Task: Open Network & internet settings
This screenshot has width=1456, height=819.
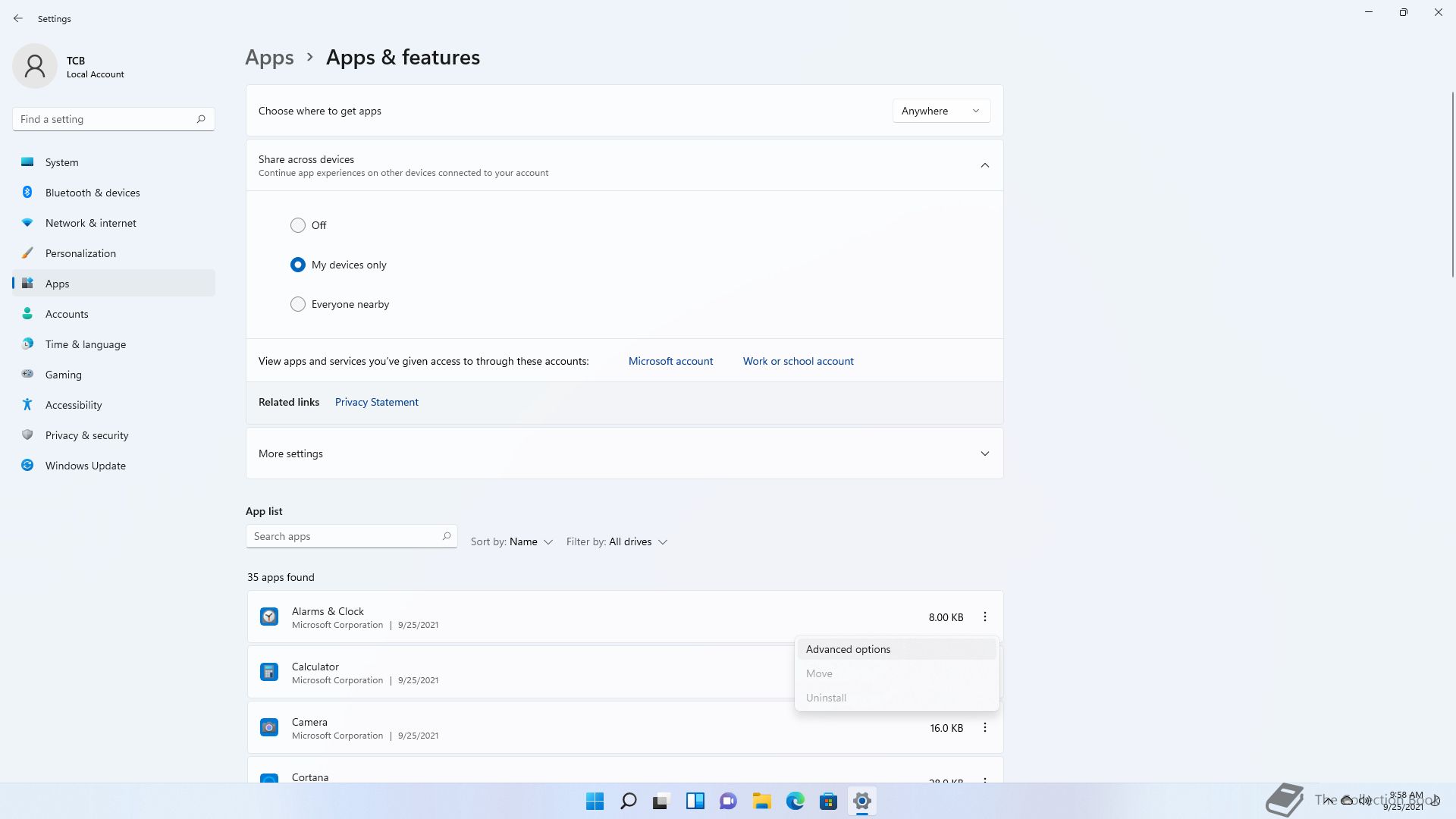Action: click(x=114, y=223)
